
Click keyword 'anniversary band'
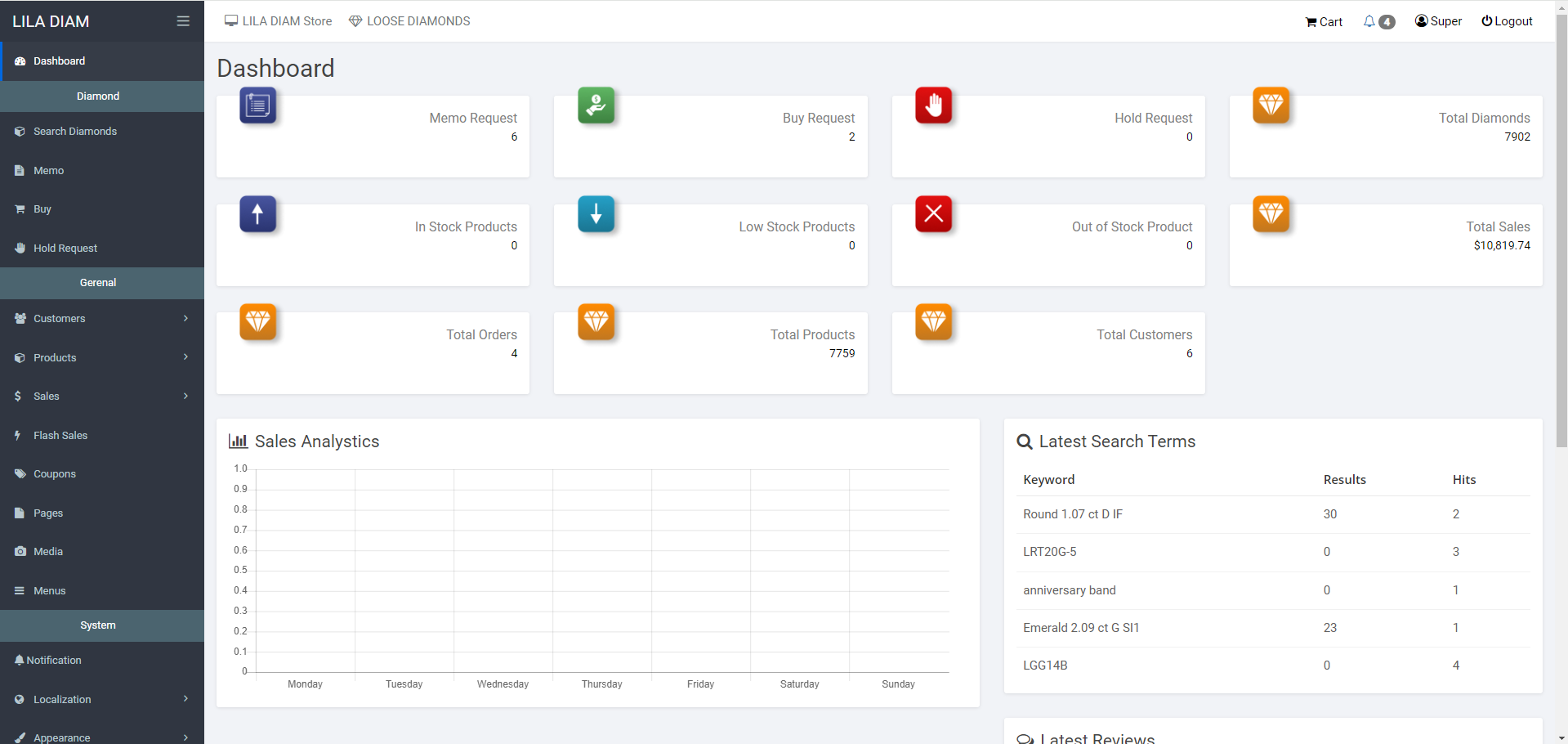[1070, 590]
